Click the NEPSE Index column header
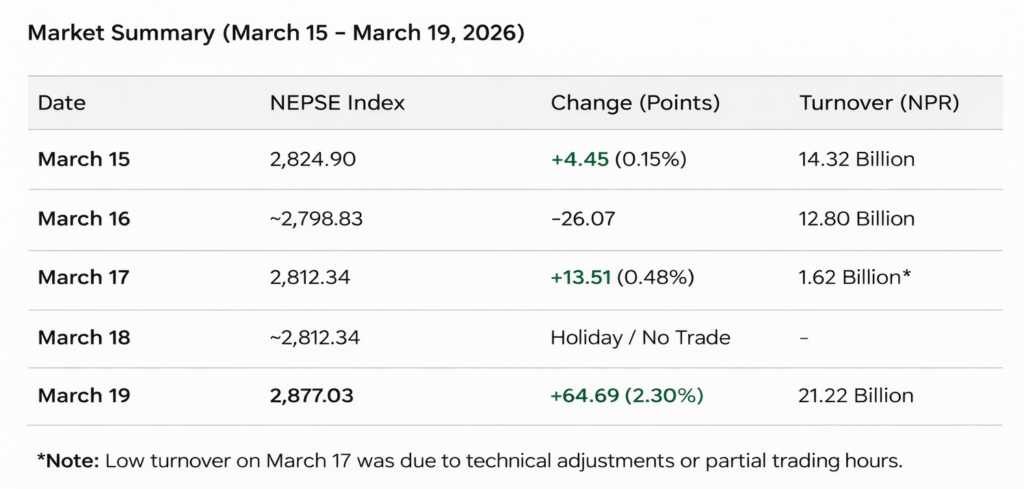This screenshot has height=489, width=1024. (337, 103)
